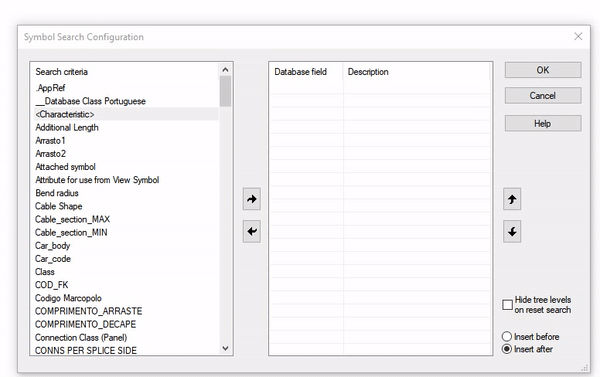The height and width of the screenshot is (377, 600).
Task: Click the Description column header
Action: [x=416, y=72]
